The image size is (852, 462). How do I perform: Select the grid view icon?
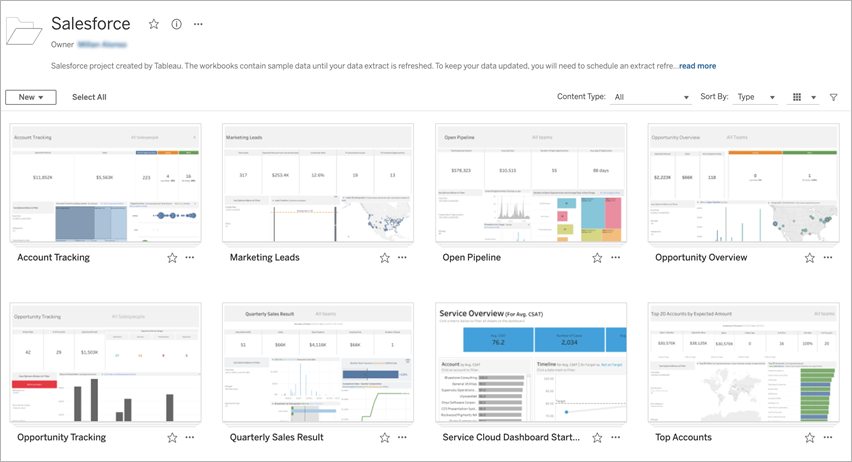797,97
